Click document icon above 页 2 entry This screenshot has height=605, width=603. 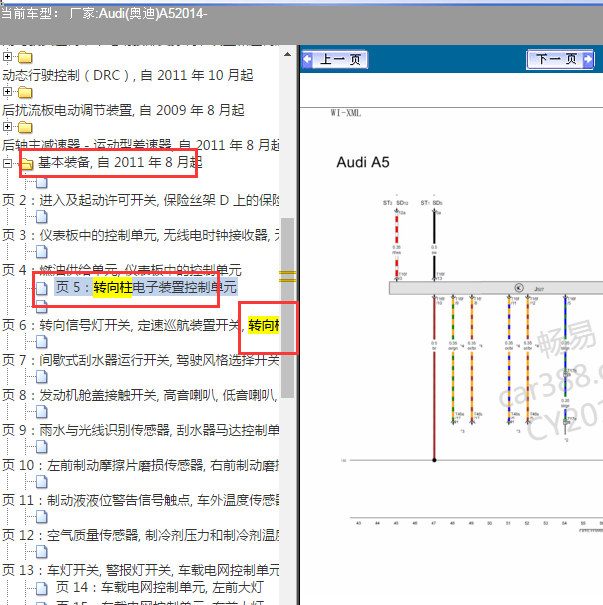point(42,183)
